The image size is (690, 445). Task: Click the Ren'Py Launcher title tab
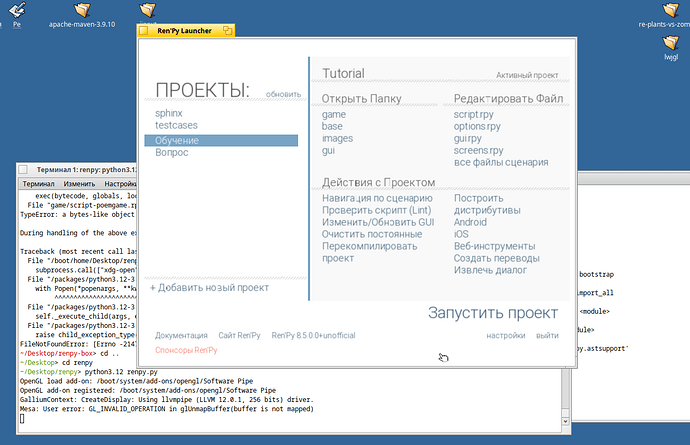point(184,30)
